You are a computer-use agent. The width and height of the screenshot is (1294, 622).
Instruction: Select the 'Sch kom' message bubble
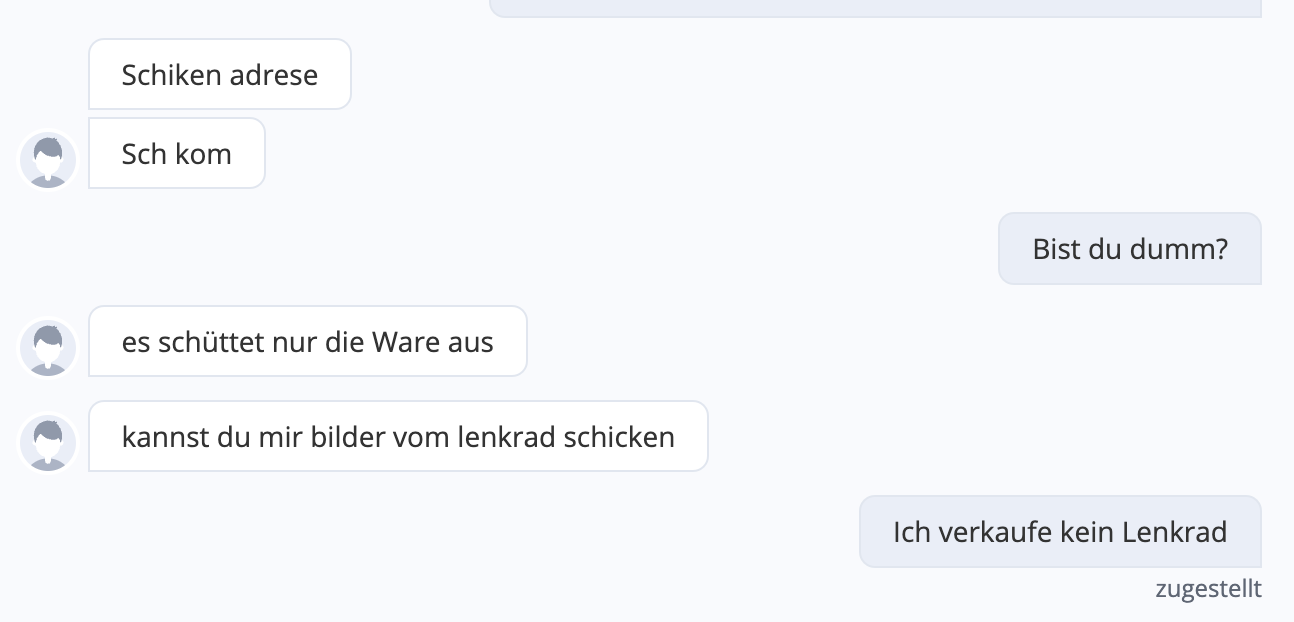[177, 153]
